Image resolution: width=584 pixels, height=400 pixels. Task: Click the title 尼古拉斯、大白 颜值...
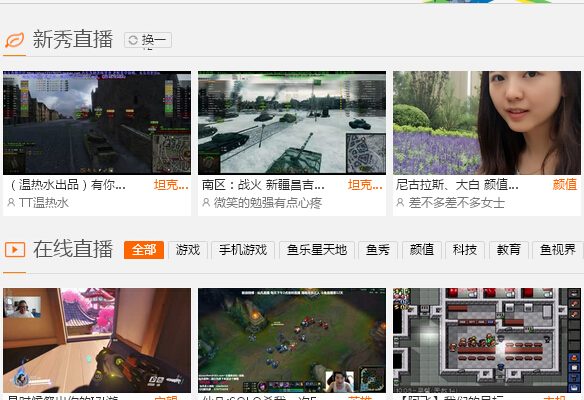click(x=457, y=185)
